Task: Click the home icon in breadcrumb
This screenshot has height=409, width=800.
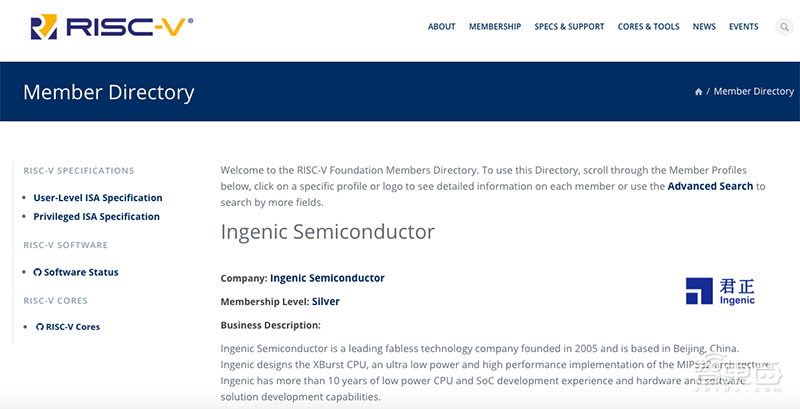Action: [698, 92]
